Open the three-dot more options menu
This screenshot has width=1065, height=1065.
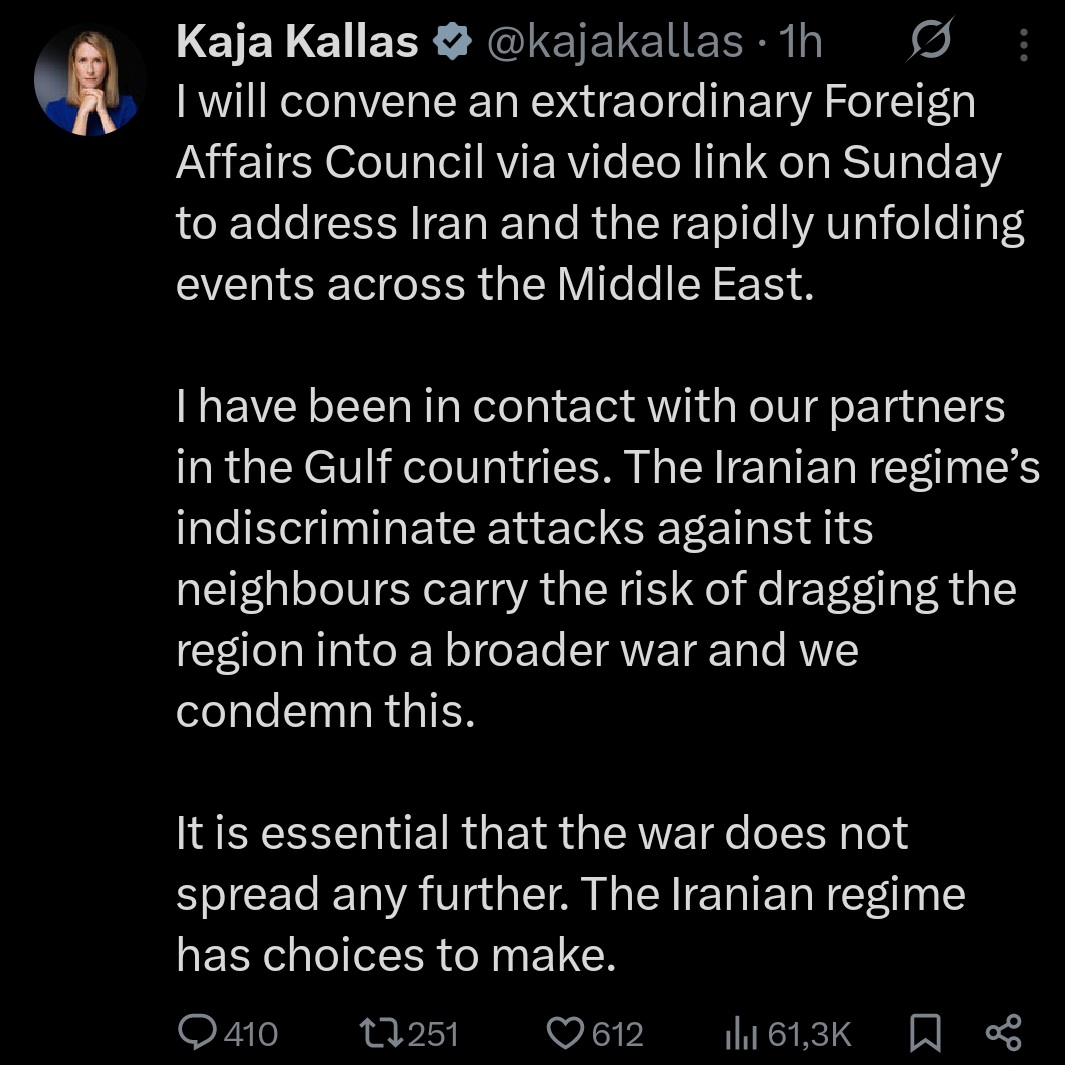tap(1023, 43)
